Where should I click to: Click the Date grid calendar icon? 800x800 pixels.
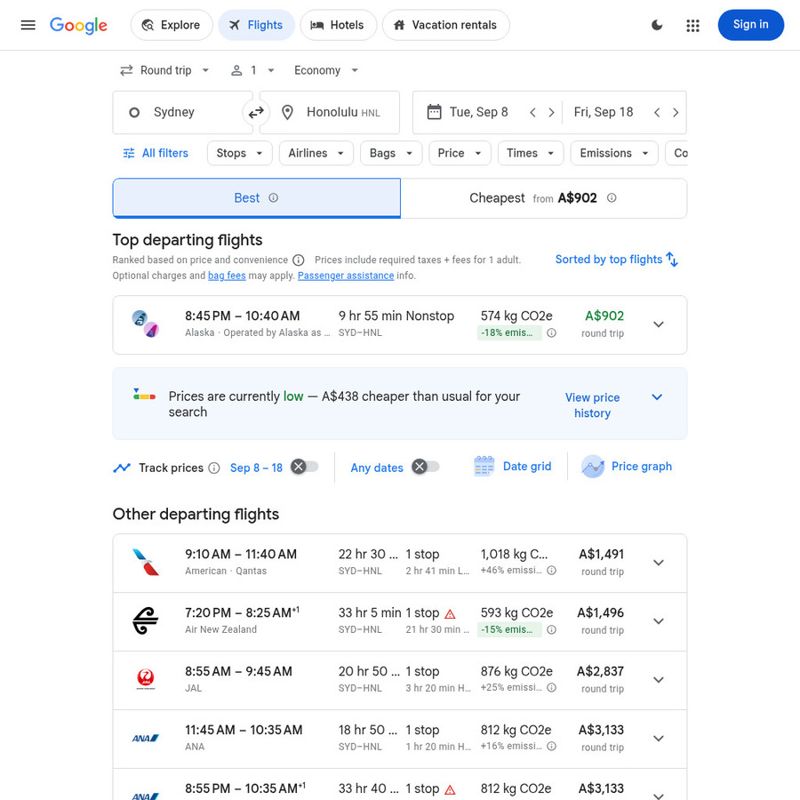[x=484, y=466]
